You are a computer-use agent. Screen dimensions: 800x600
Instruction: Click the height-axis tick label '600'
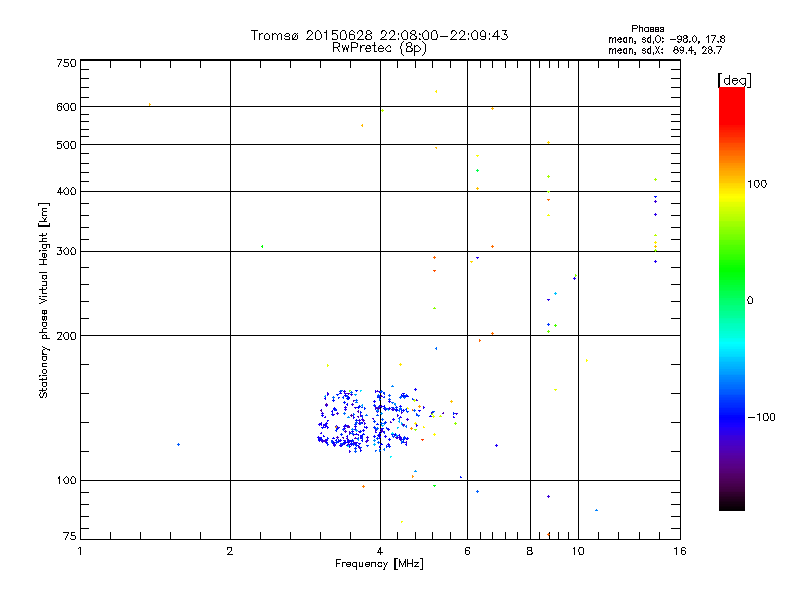coord(66,107)
